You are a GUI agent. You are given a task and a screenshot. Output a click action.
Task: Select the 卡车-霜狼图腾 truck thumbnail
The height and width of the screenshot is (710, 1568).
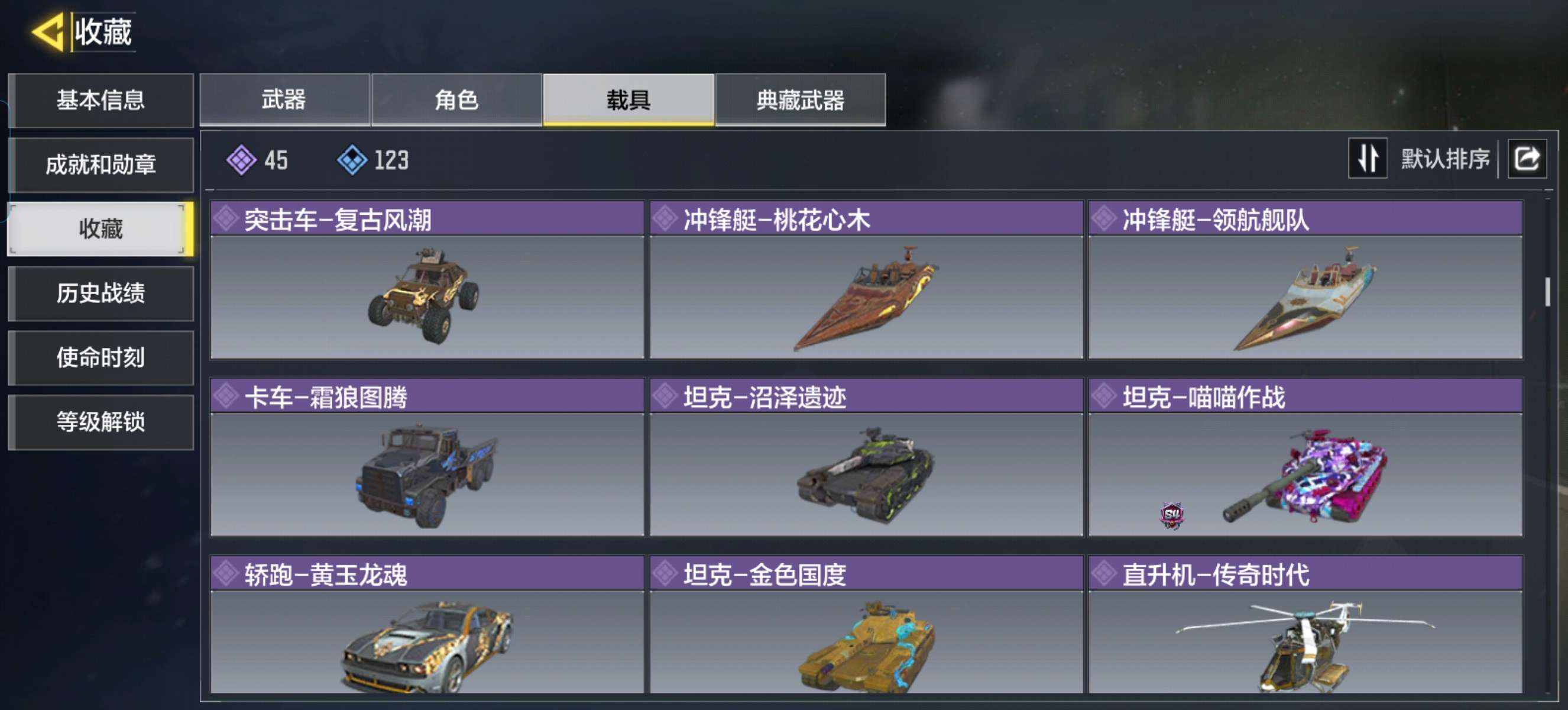[427, 475]
